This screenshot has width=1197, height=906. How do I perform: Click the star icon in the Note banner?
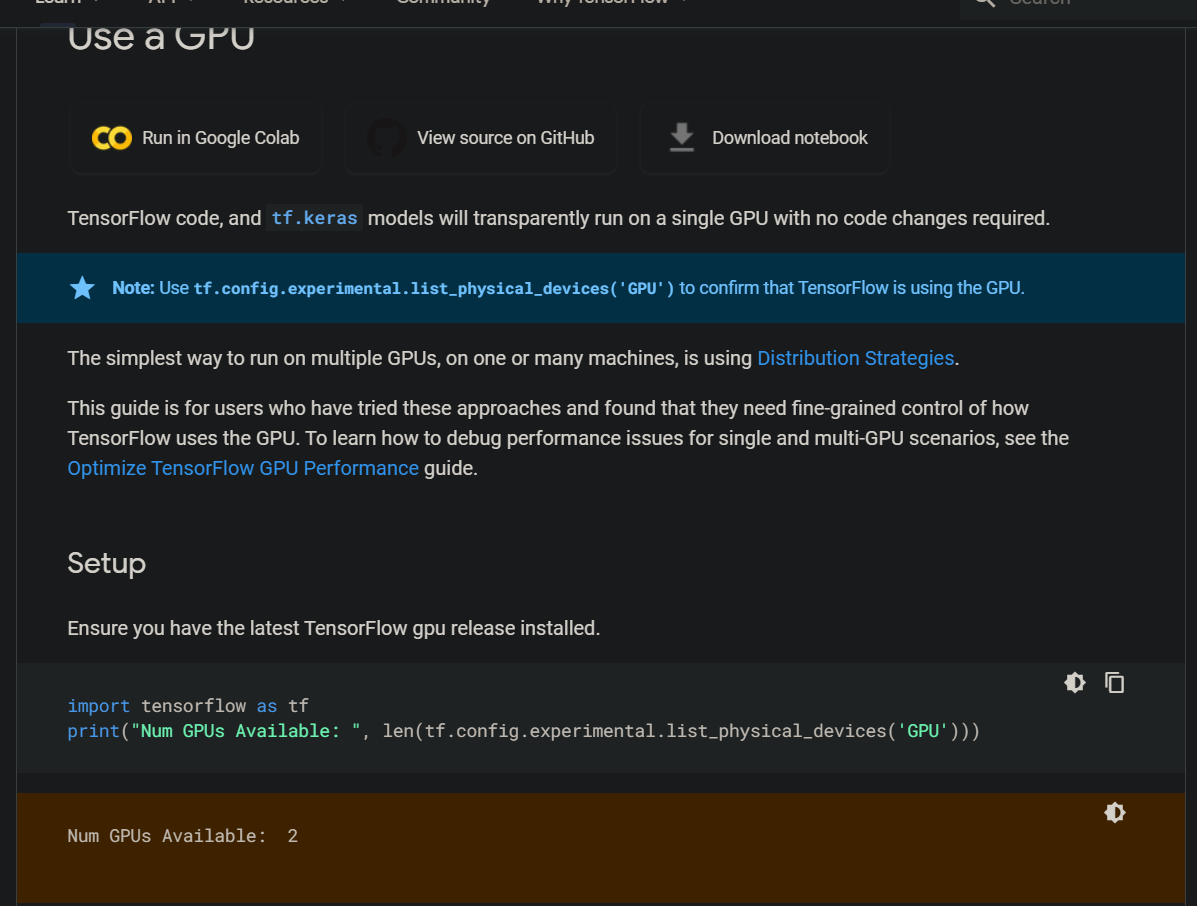[x=82, y=288]
